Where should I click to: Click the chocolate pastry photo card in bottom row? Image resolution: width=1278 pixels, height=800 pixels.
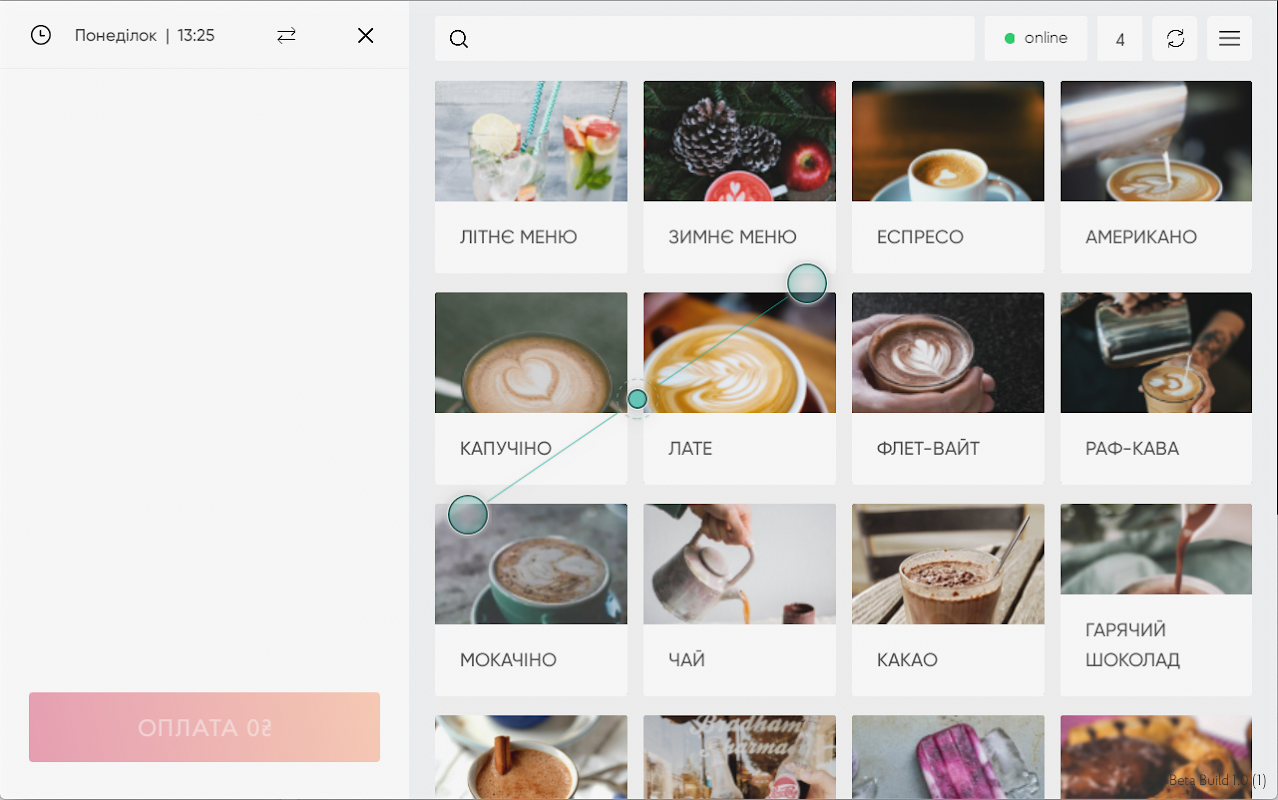[x=1156, y=757]
